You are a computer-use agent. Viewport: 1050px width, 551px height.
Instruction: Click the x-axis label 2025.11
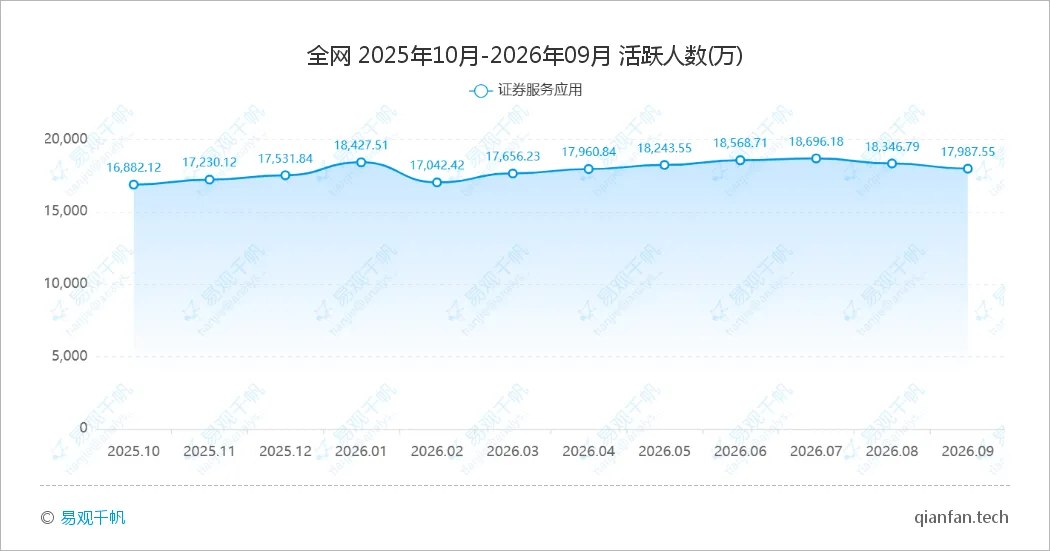pyautogui.click(x=210, y=451)
